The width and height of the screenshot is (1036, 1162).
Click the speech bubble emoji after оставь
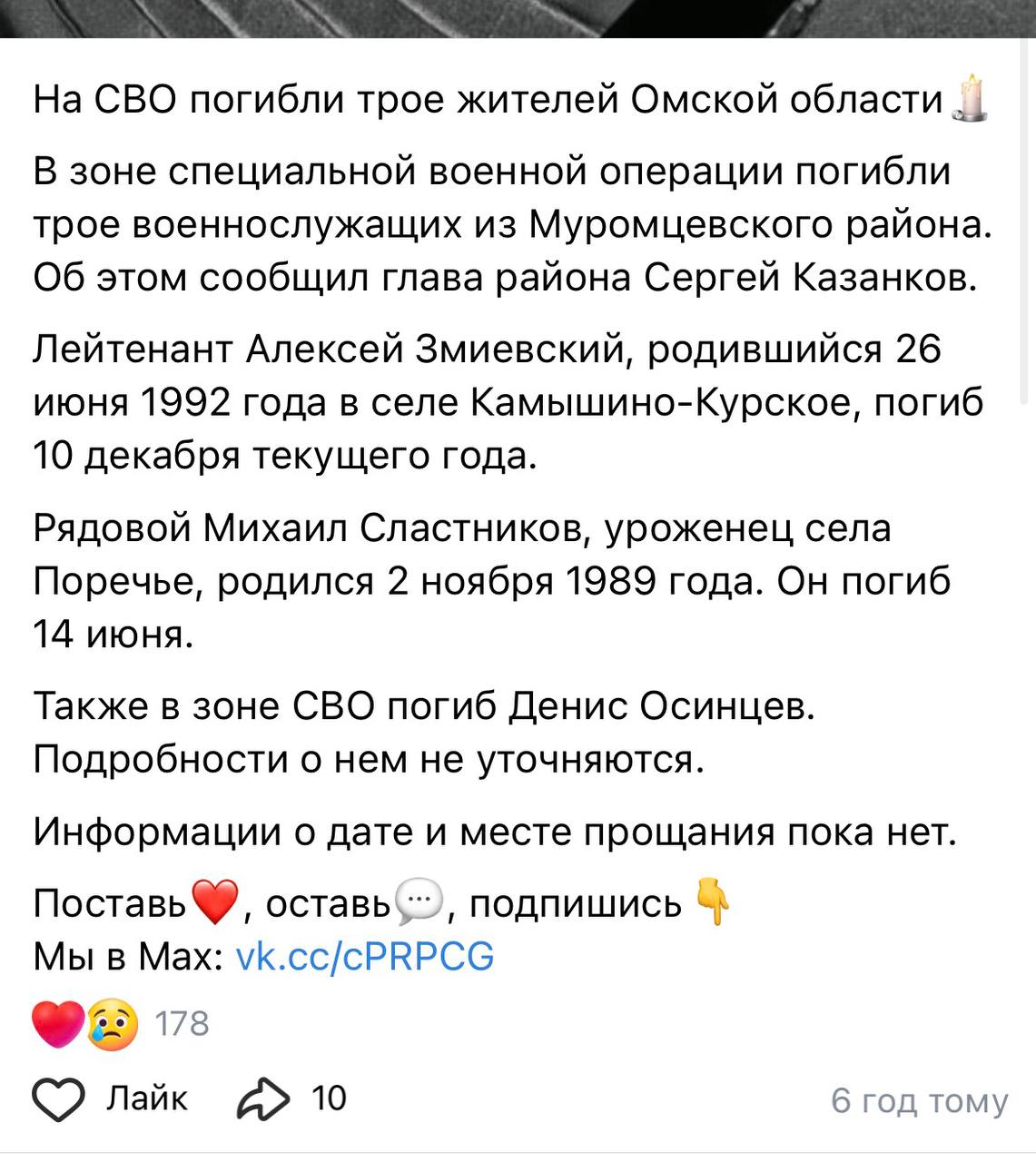[418, 902]
